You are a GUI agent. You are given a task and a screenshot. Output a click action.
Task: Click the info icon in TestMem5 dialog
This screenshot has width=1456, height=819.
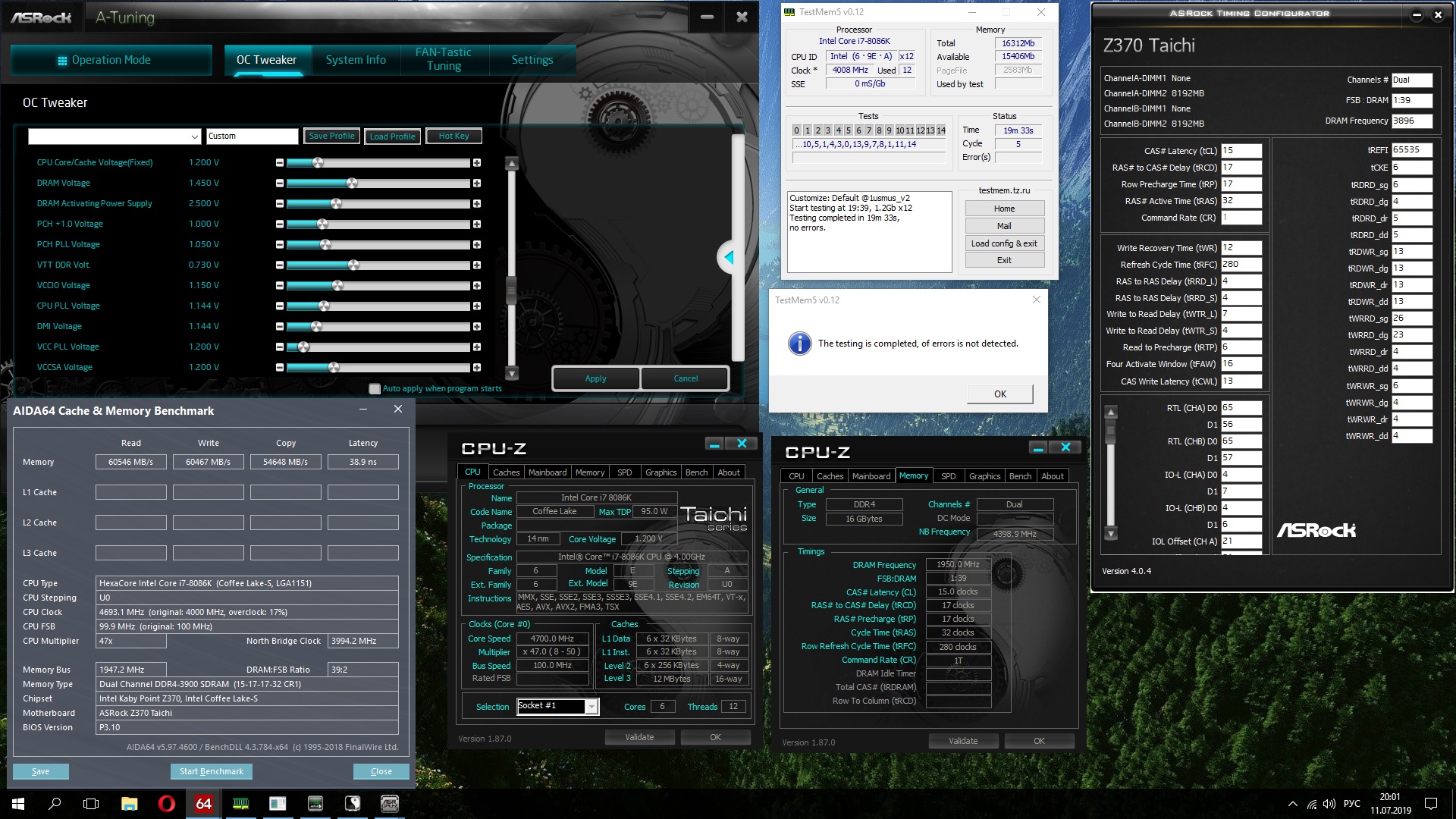pos(799,344)
